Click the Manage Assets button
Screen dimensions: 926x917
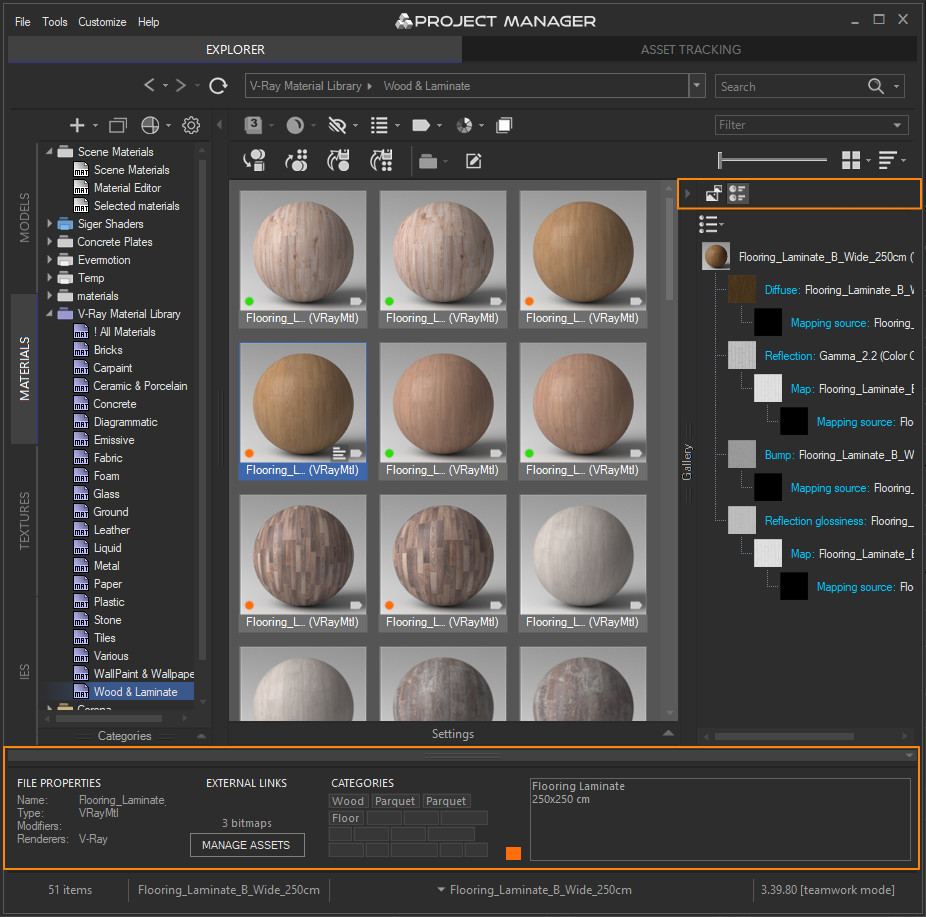point(246,844)
